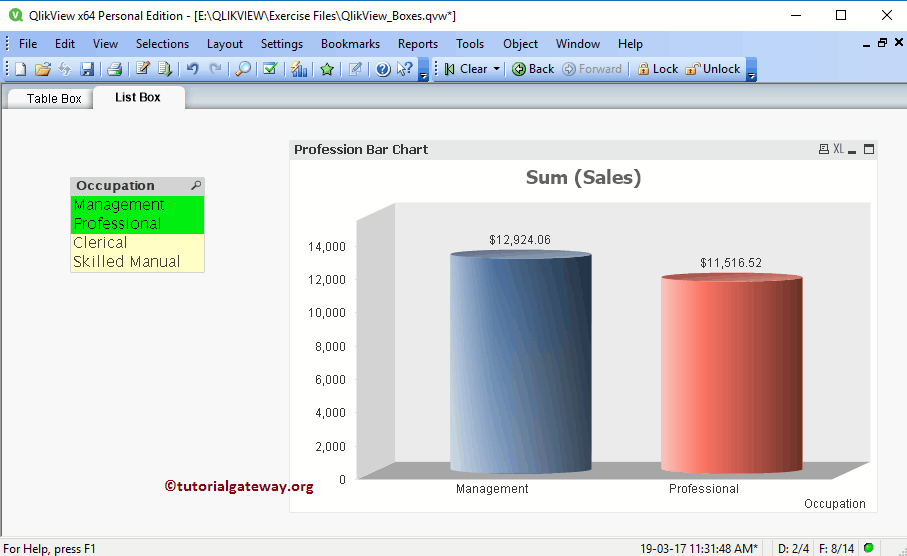Click the blue Management cylinder bar
The width and height of the screenshot is (907, 556).
tap(521, 363)
